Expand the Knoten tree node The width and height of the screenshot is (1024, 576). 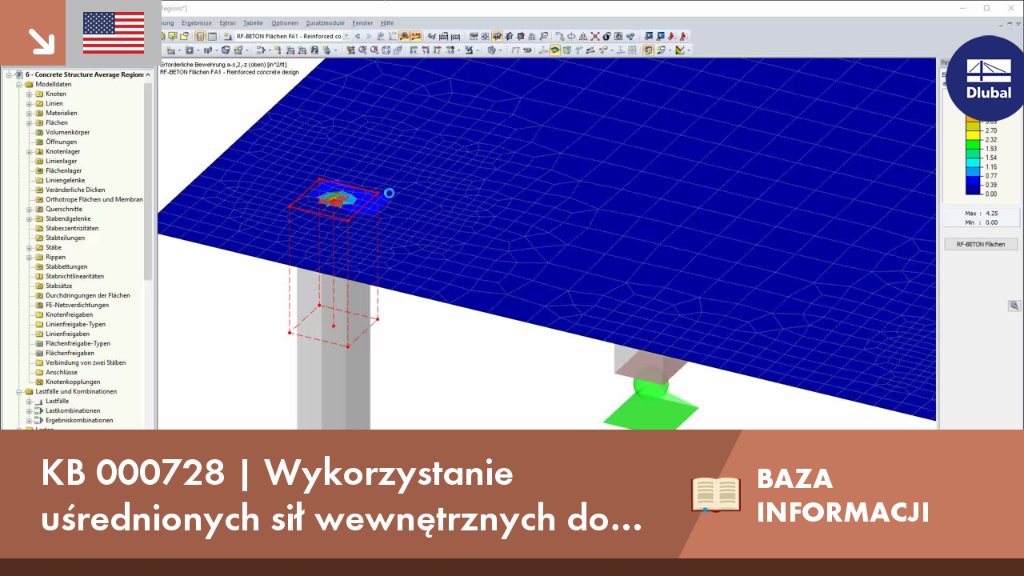coord(29,94)
